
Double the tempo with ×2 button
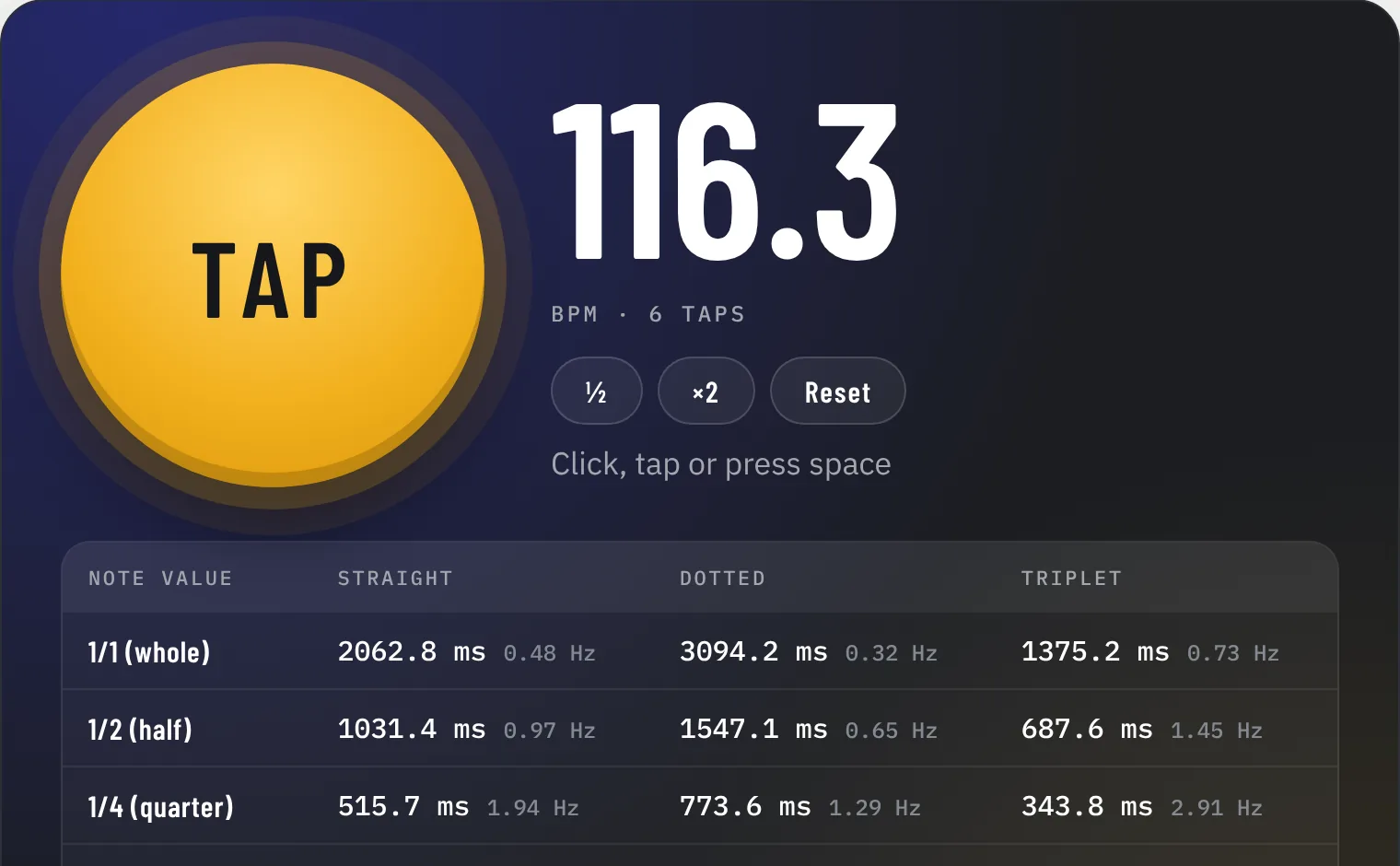tap(706, 391)
